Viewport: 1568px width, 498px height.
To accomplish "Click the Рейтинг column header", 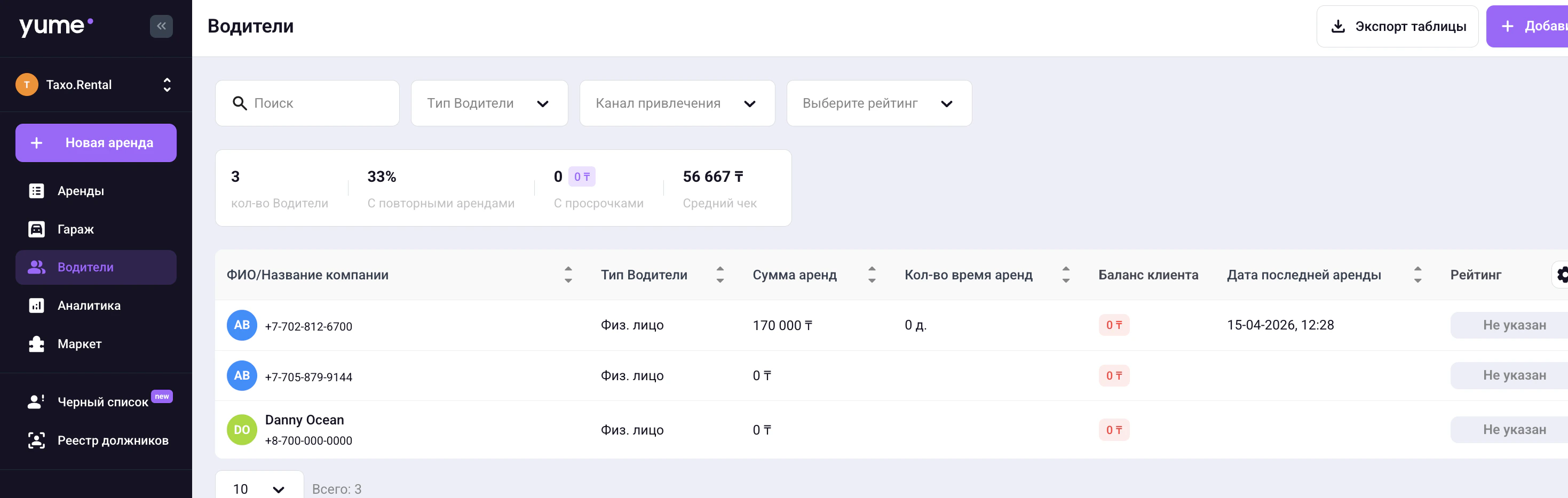I will click(1476, 275).
